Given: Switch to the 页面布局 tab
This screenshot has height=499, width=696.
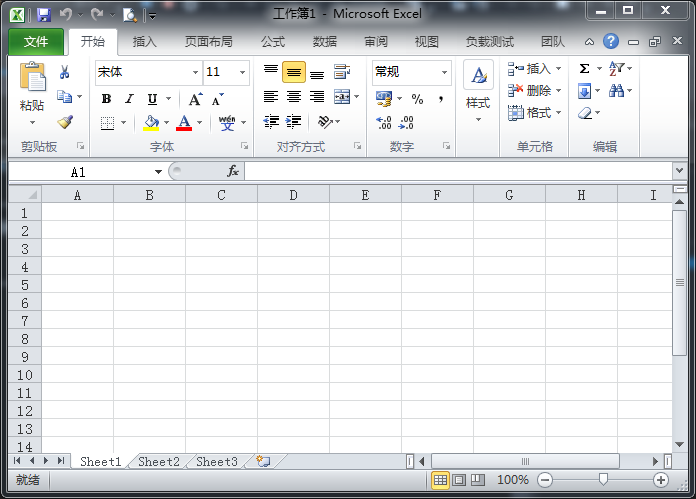Looking at the screenshot, I should coord(209,42).
